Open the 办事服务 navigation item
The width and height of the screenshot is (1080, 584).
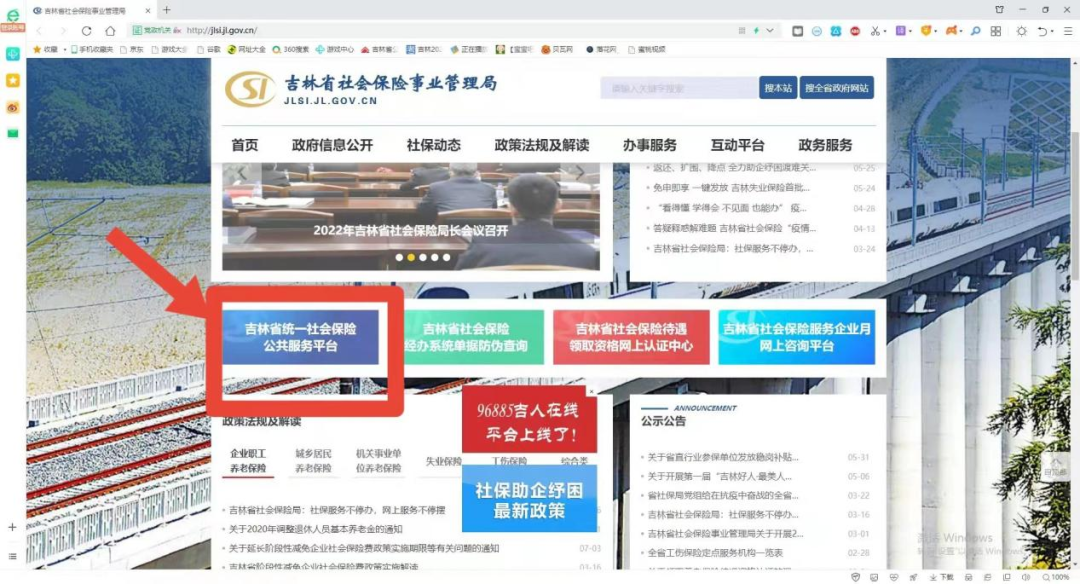(x=650, y=145)
